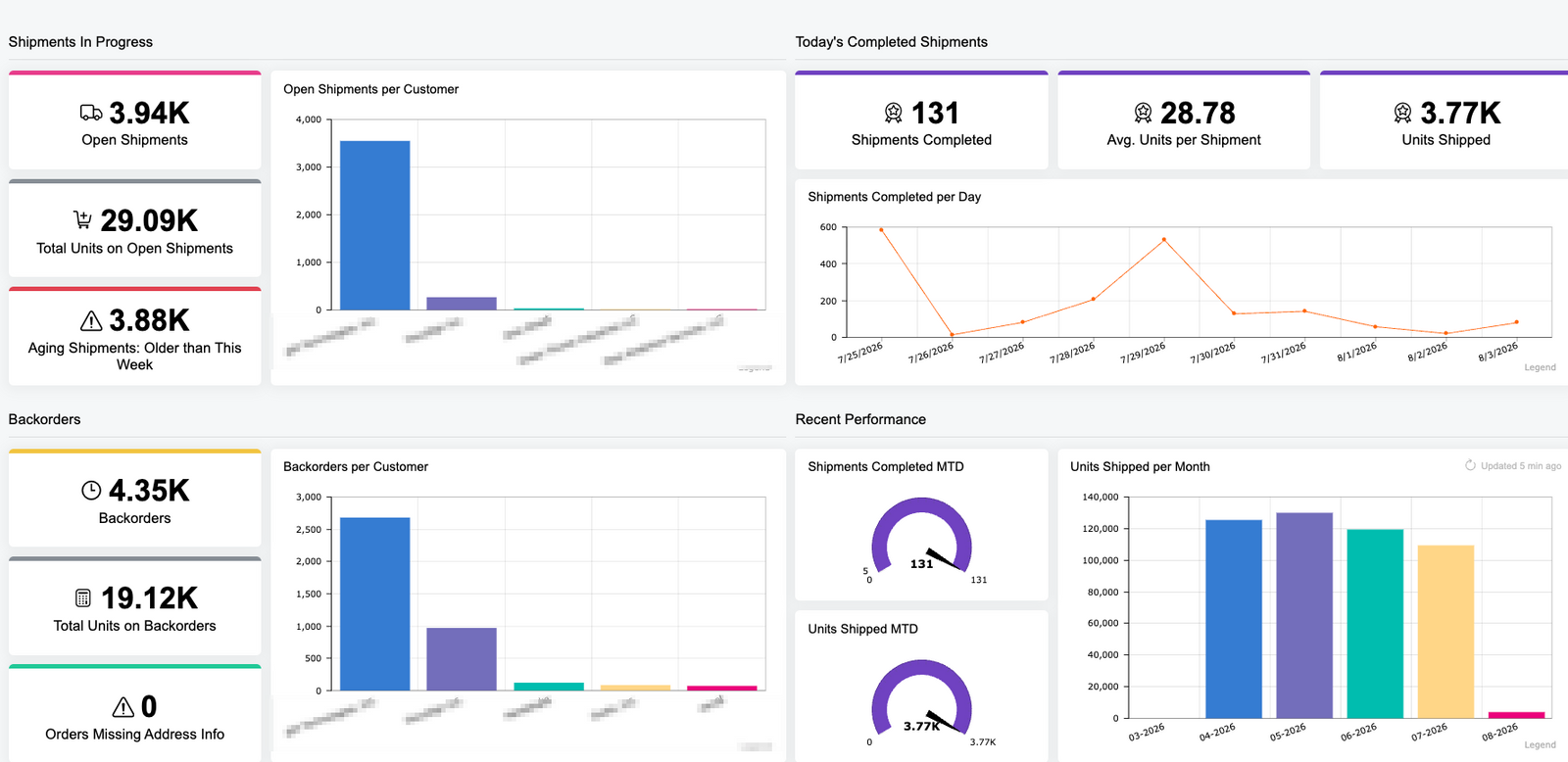The width and height of the screenshot is (1568, 762).
Task: Click the teal bar in Backorders per Customer
Action: (x=549, y=687)
